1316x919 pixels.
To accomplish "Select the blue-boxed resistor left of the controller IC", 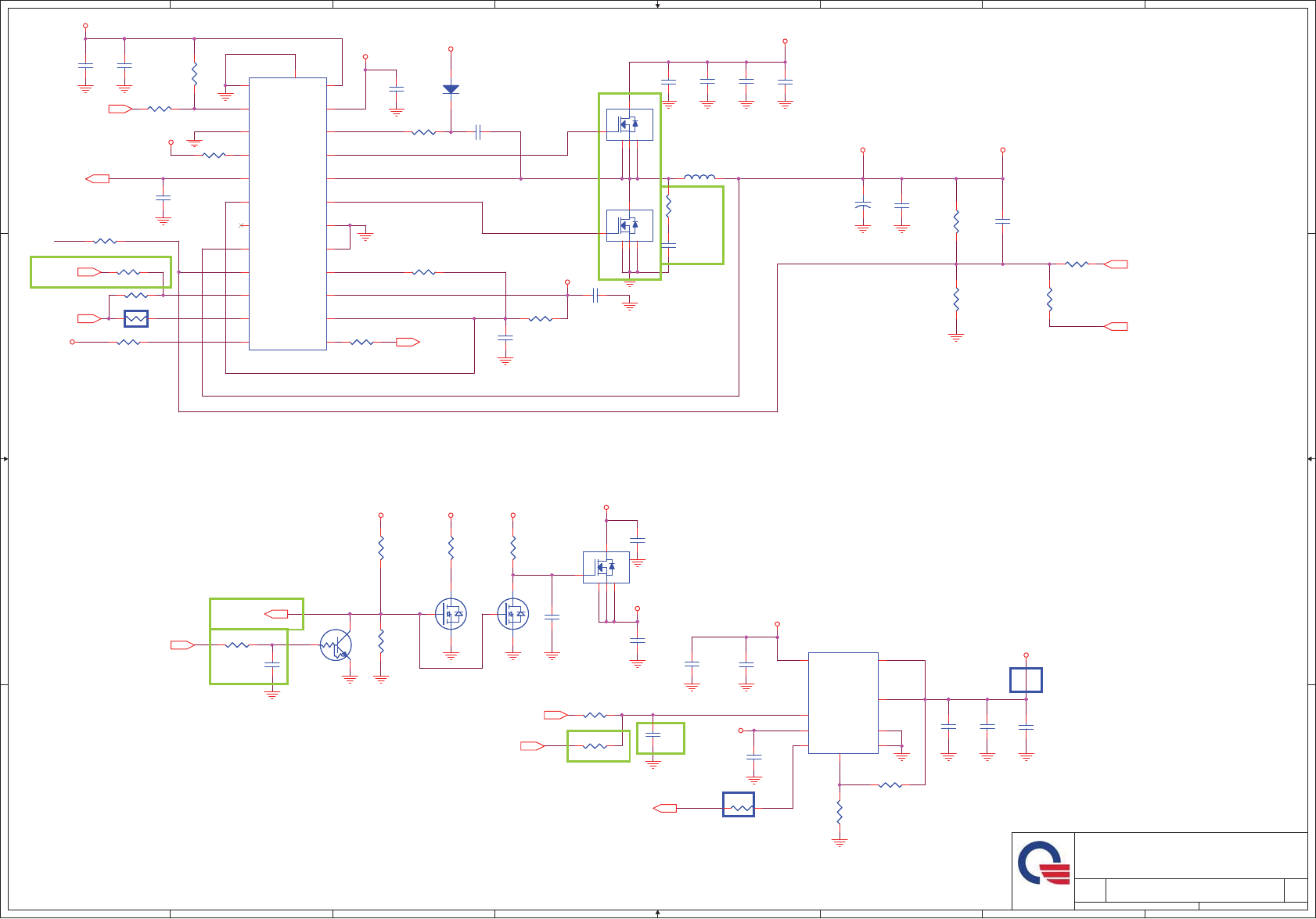I will click(x=136, y=319).
